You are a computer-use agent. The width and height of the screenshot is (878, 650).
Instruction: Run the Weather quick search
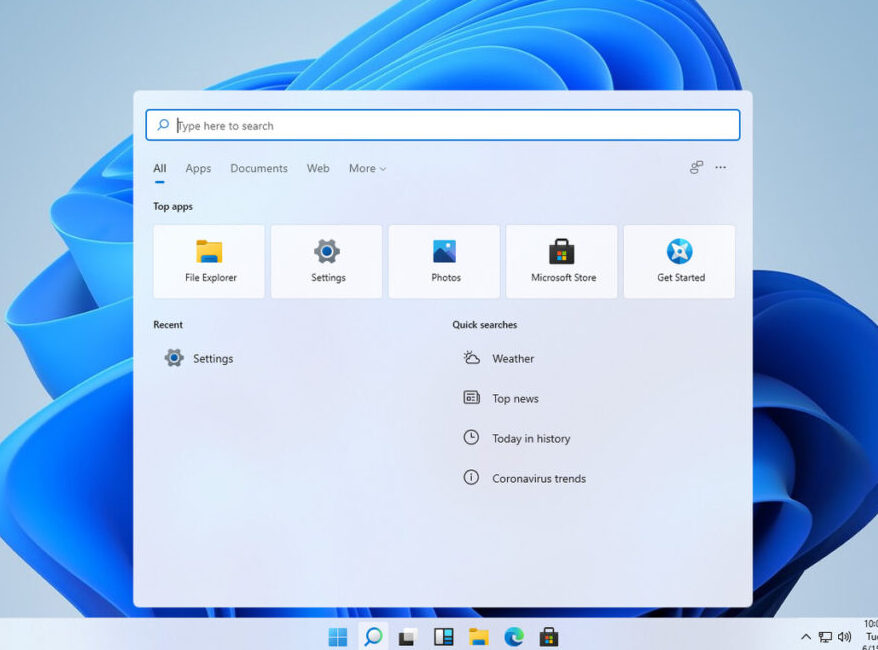(498, 358)
